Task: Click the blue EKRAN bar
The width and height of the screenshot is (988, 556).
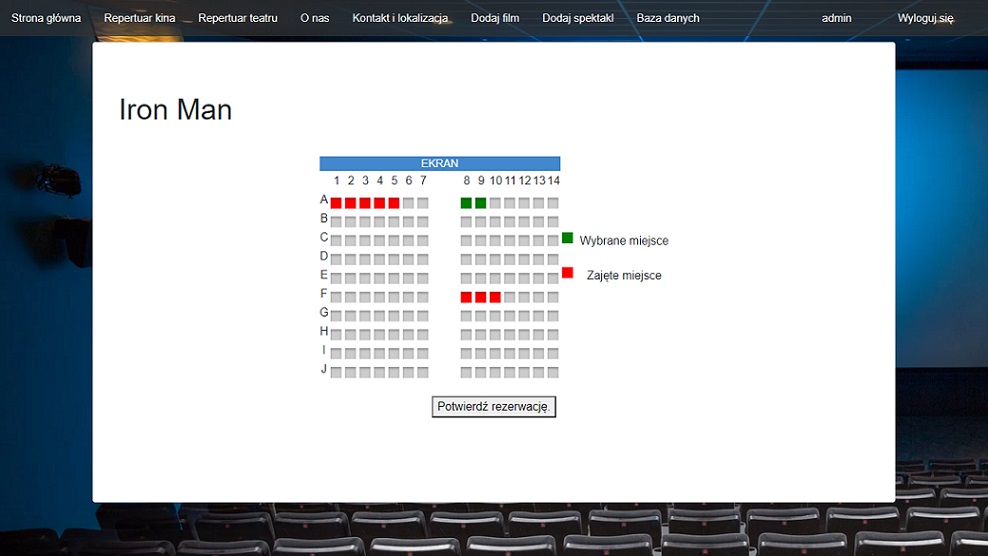Action: click(440, 163)
